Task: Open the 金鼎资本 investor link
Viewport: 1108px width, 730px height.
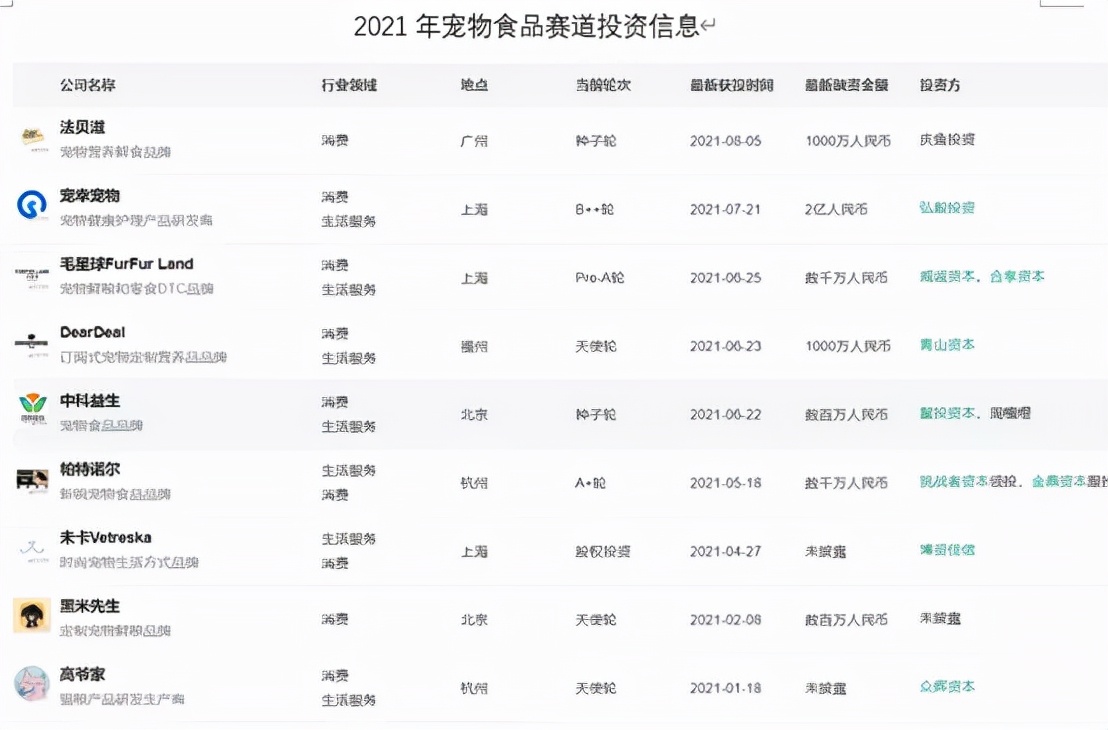Action: click(x=1059, y=481)
